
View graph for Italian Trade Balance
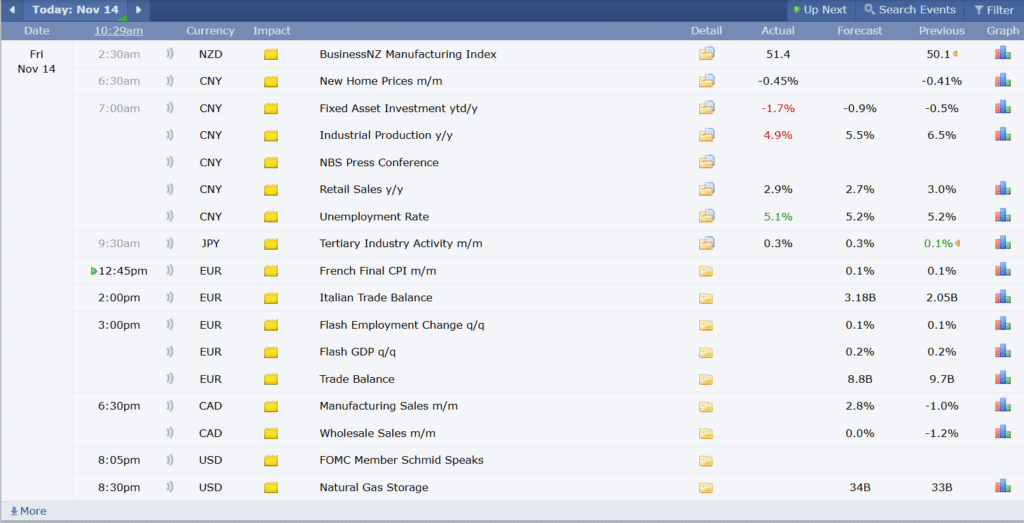[1002, 298]
